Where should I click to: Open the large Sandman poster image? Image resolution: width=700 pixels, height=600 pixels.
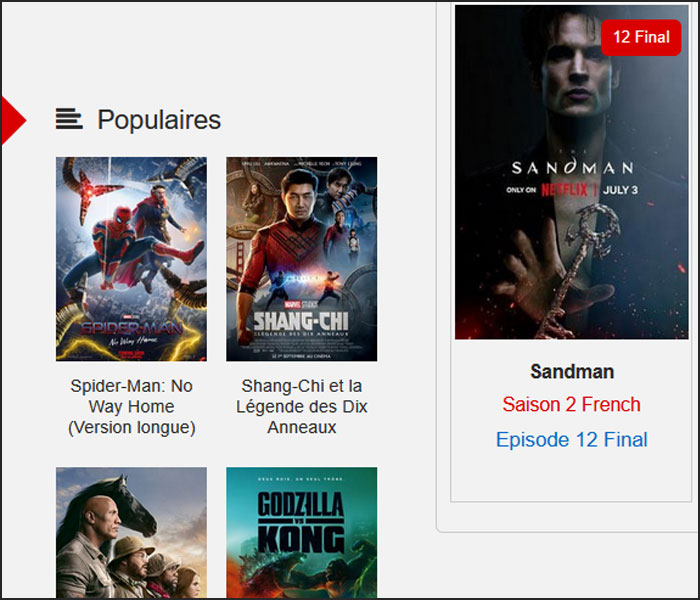[571, 172]
